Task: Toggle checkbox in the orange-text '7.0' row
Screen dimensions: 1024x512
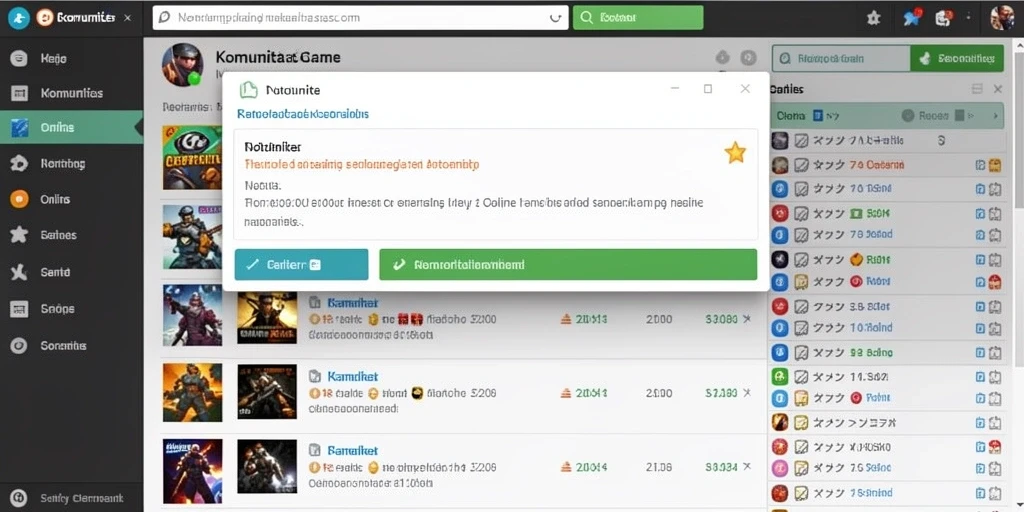Action: click(801, 165)
